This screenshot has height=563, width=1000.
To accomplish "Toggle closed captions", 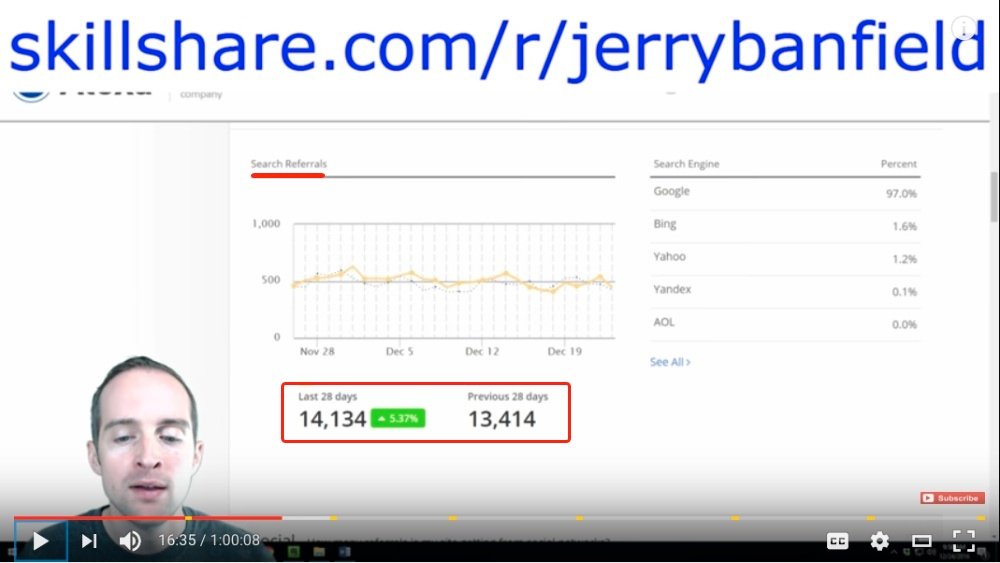I will [x=837, y=541].
